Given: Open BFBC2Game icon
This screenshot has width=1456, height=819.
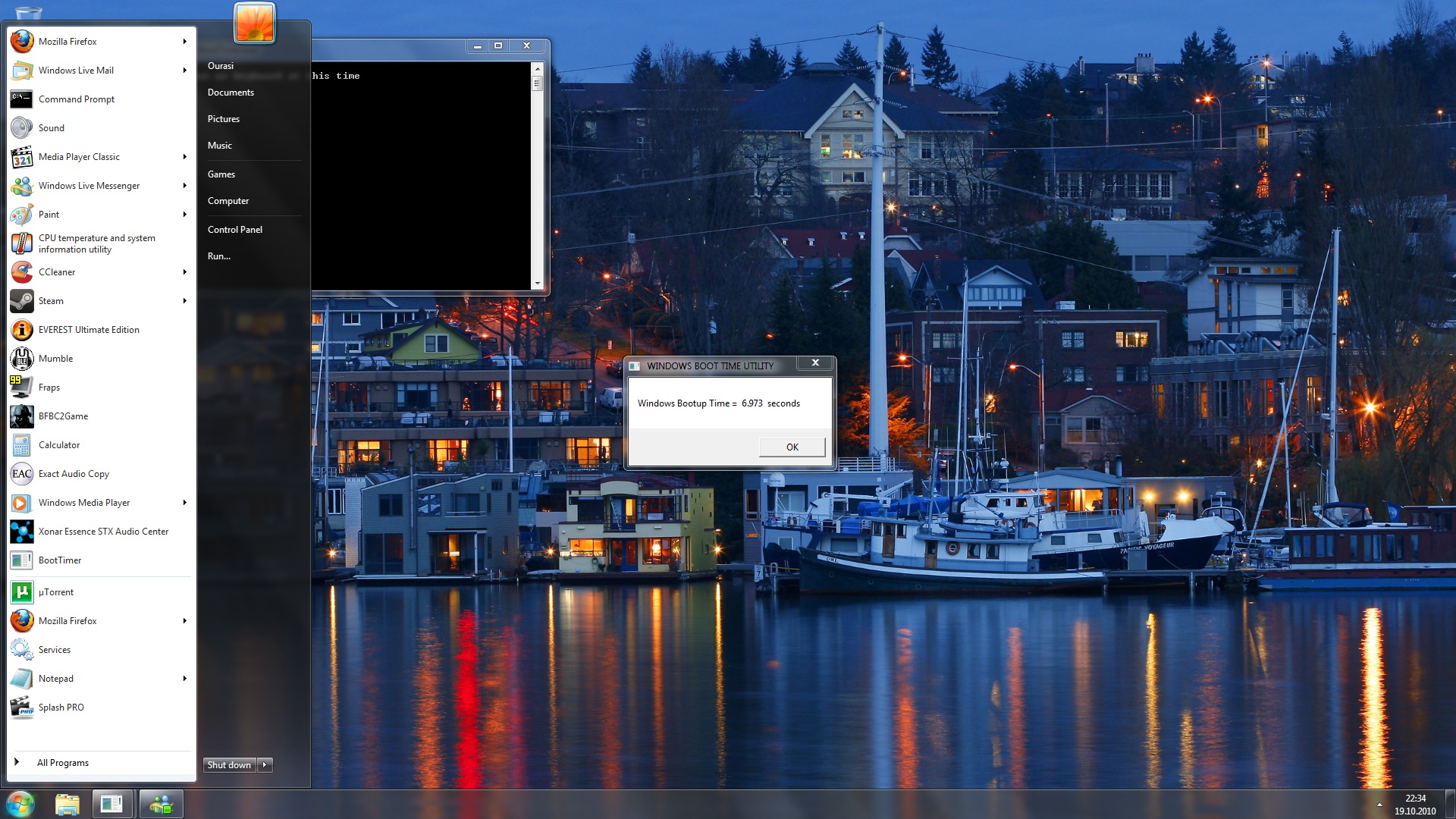Looking at the screenshot, I should pos(22,416).
